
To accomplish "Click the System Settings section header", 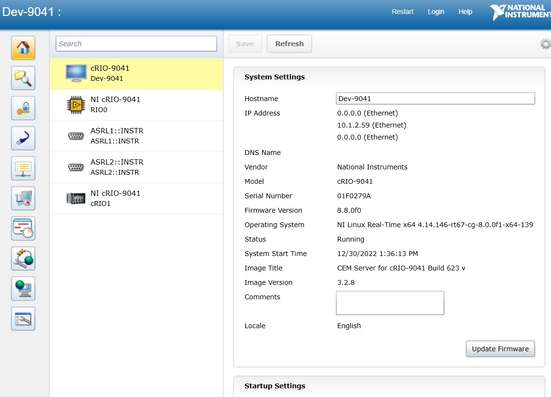I will (274, 77).
